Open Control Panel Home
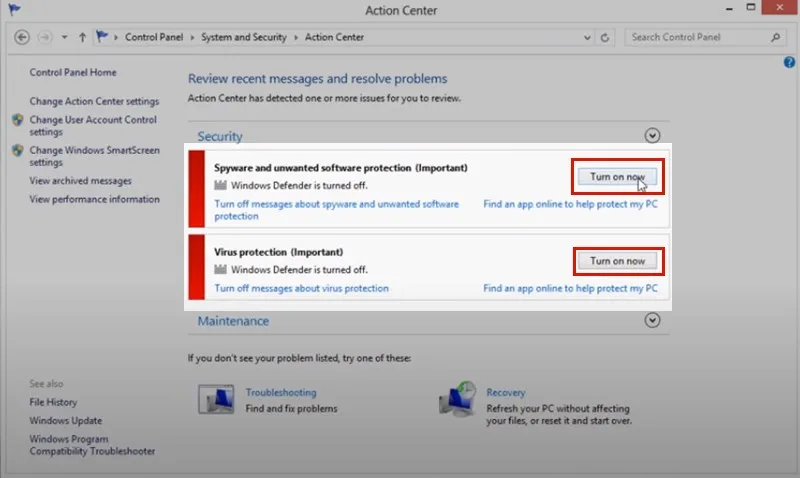Viewport: 800px width, 478px height. coord(73,72)
